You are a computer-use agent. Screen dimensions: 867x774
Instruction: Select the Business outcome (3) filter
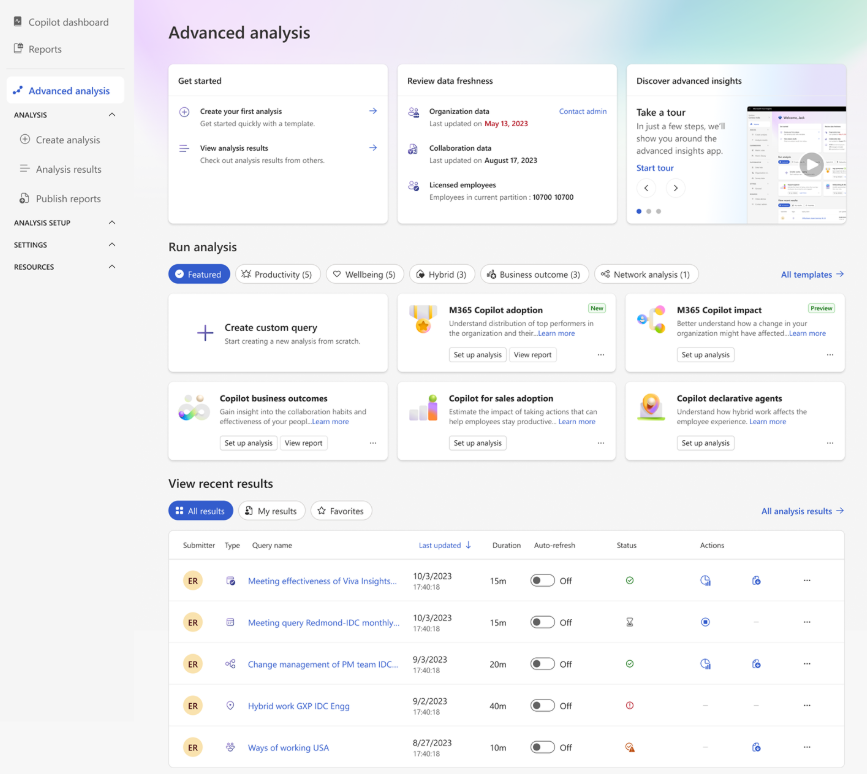[535, 274]
